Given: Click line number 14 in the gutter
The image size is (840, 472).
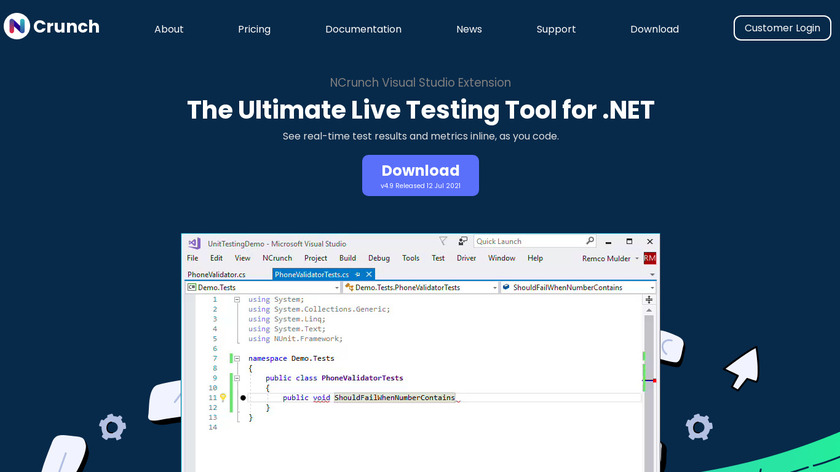Looking at the screenshot, I should [x=213, y=427].
